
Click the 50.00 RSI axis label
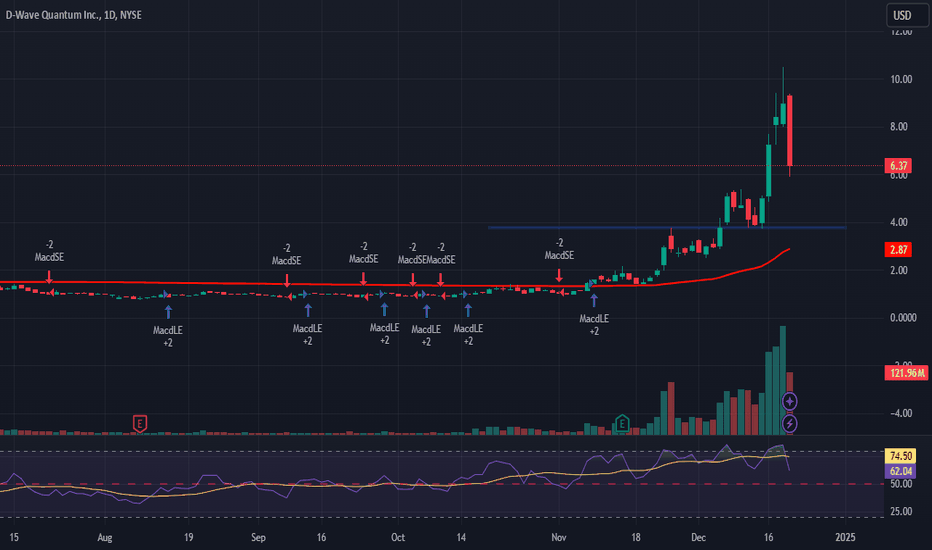pyautogui.click(x=901, y=484)
